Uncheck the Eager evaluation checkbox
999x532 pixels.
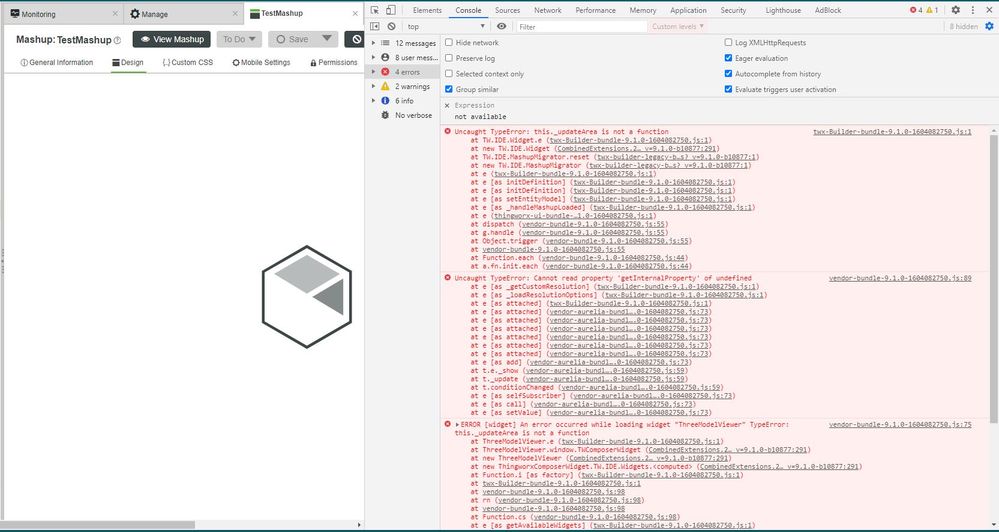tap(728, 58)
